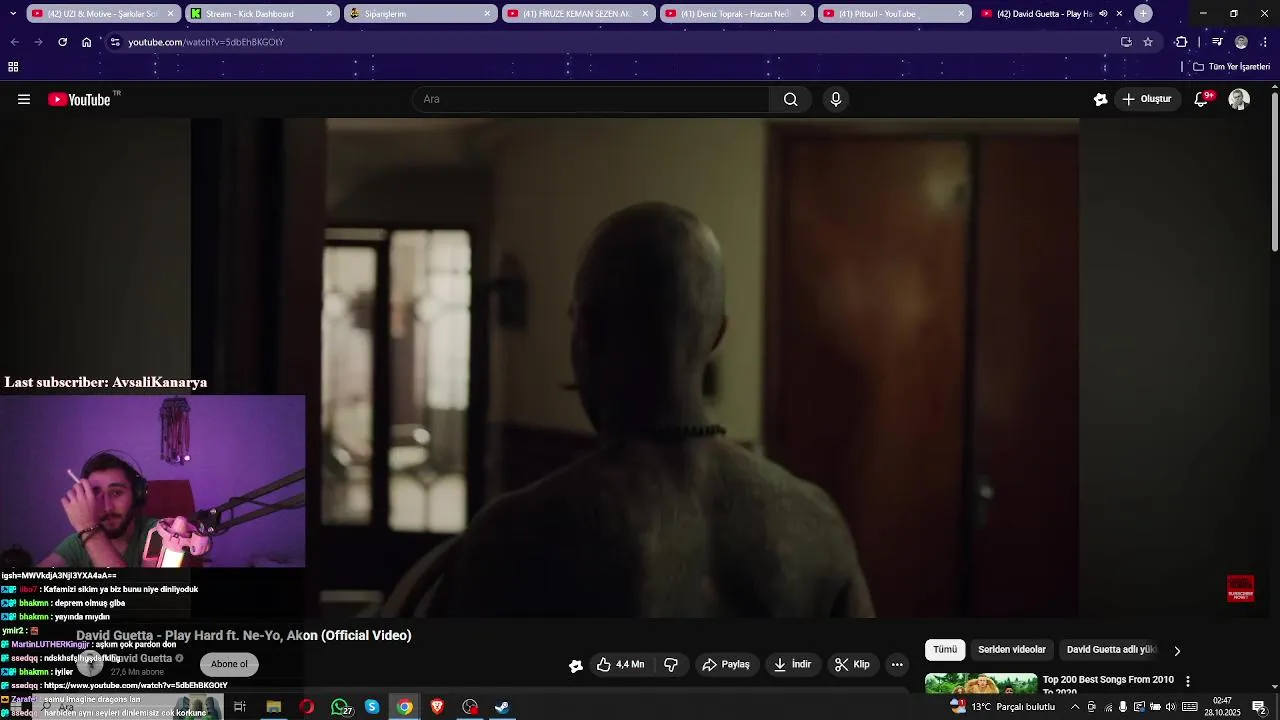Reload the page
This screenshot has height=720, width=1280.
62,42
